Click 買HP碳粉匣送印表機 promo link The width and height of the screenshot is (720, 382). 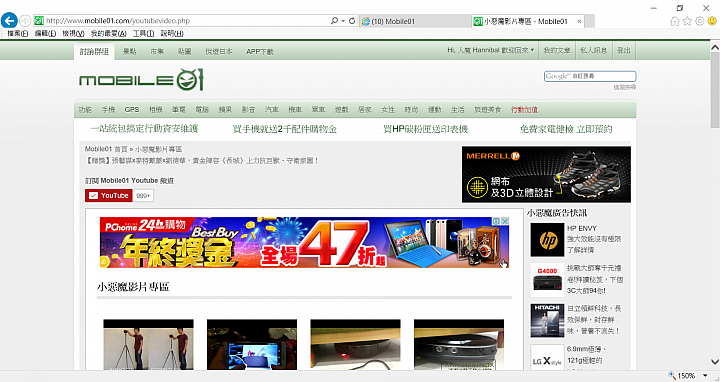(426, 129)
